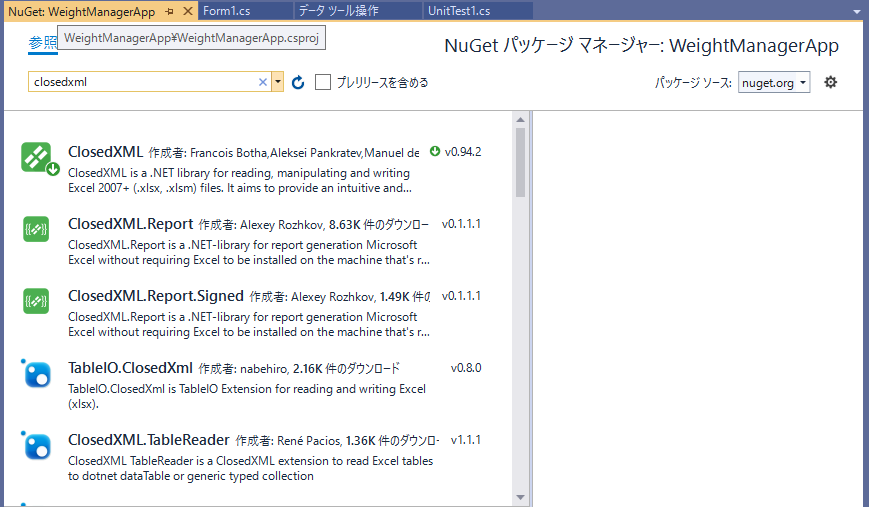Toggle the プレリリースを含める checkbox
869x507 pixels.
tap(323, 83)
